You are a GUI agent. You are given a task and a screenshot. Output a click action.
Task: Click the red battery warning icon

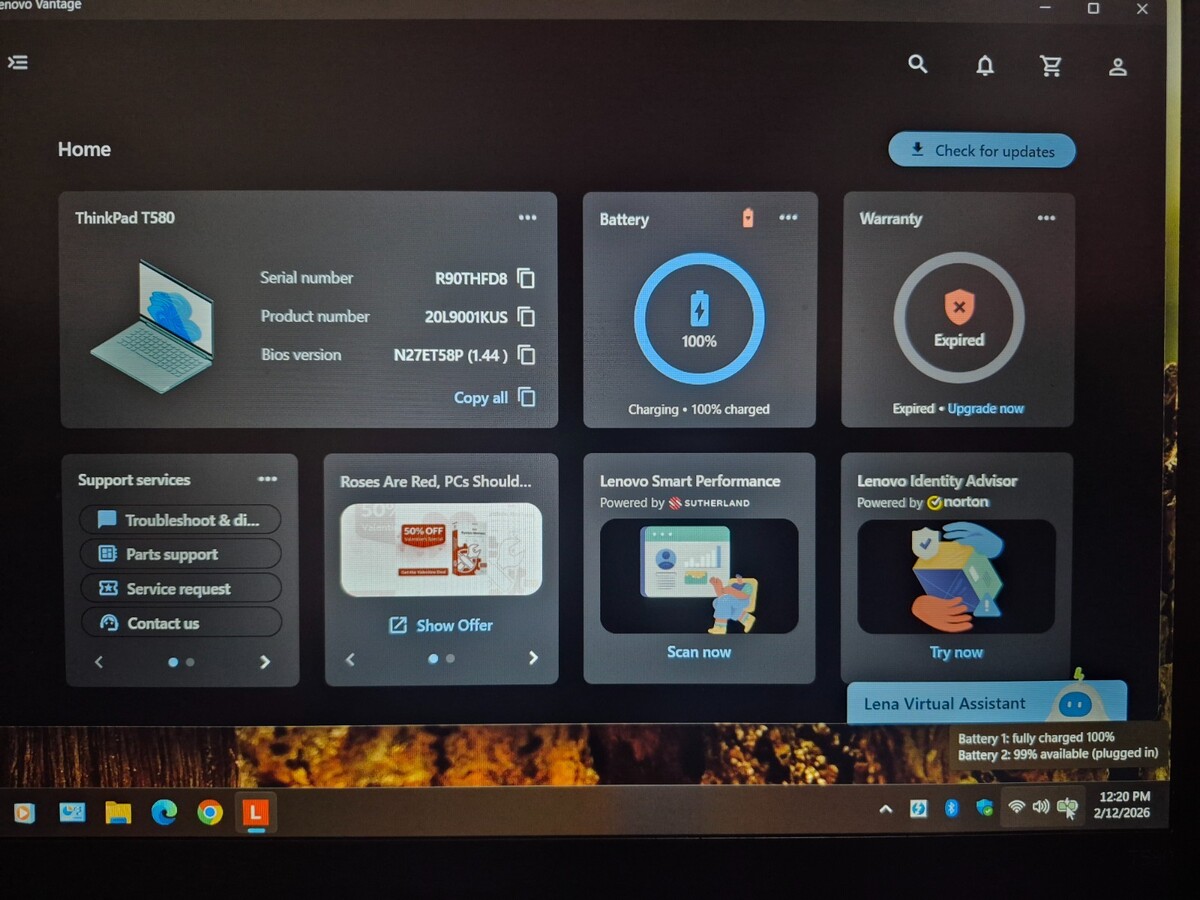(747, 218)
